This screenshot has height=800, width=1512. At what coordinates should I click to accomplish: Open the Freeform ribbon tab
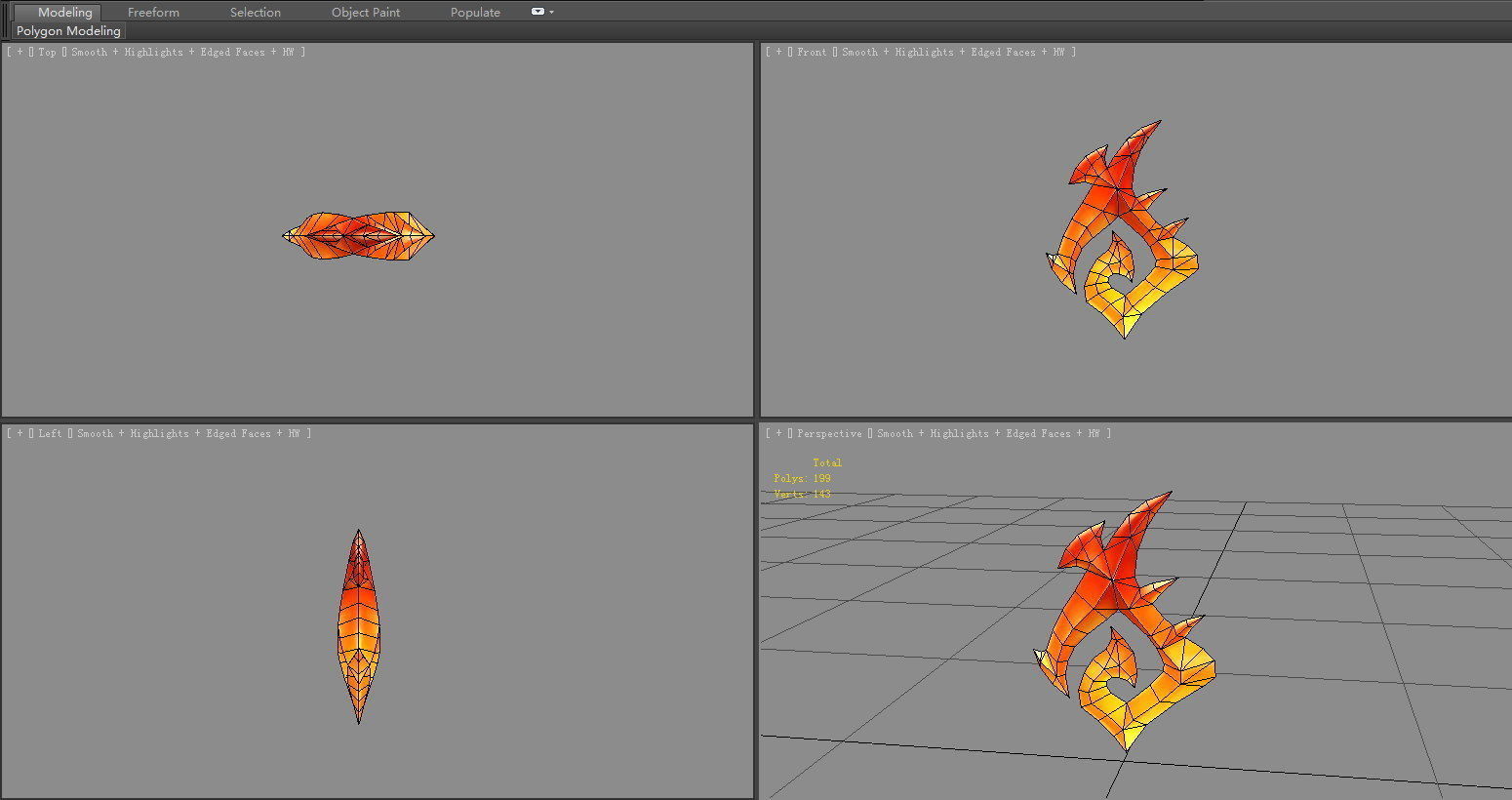click(153, 12)
